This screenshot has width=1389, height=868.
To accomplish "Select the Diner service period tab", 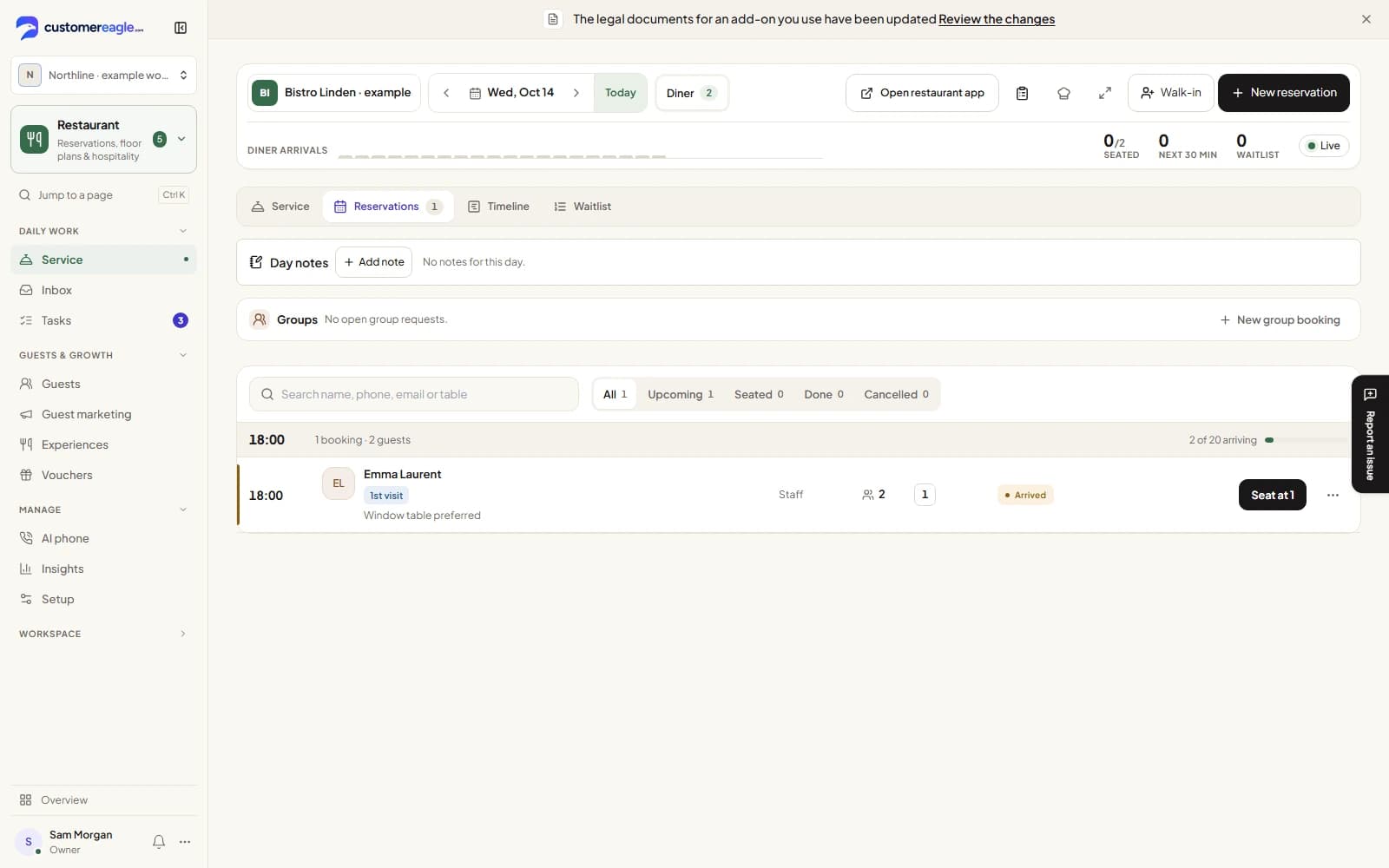I will click(x=692, y=93).
